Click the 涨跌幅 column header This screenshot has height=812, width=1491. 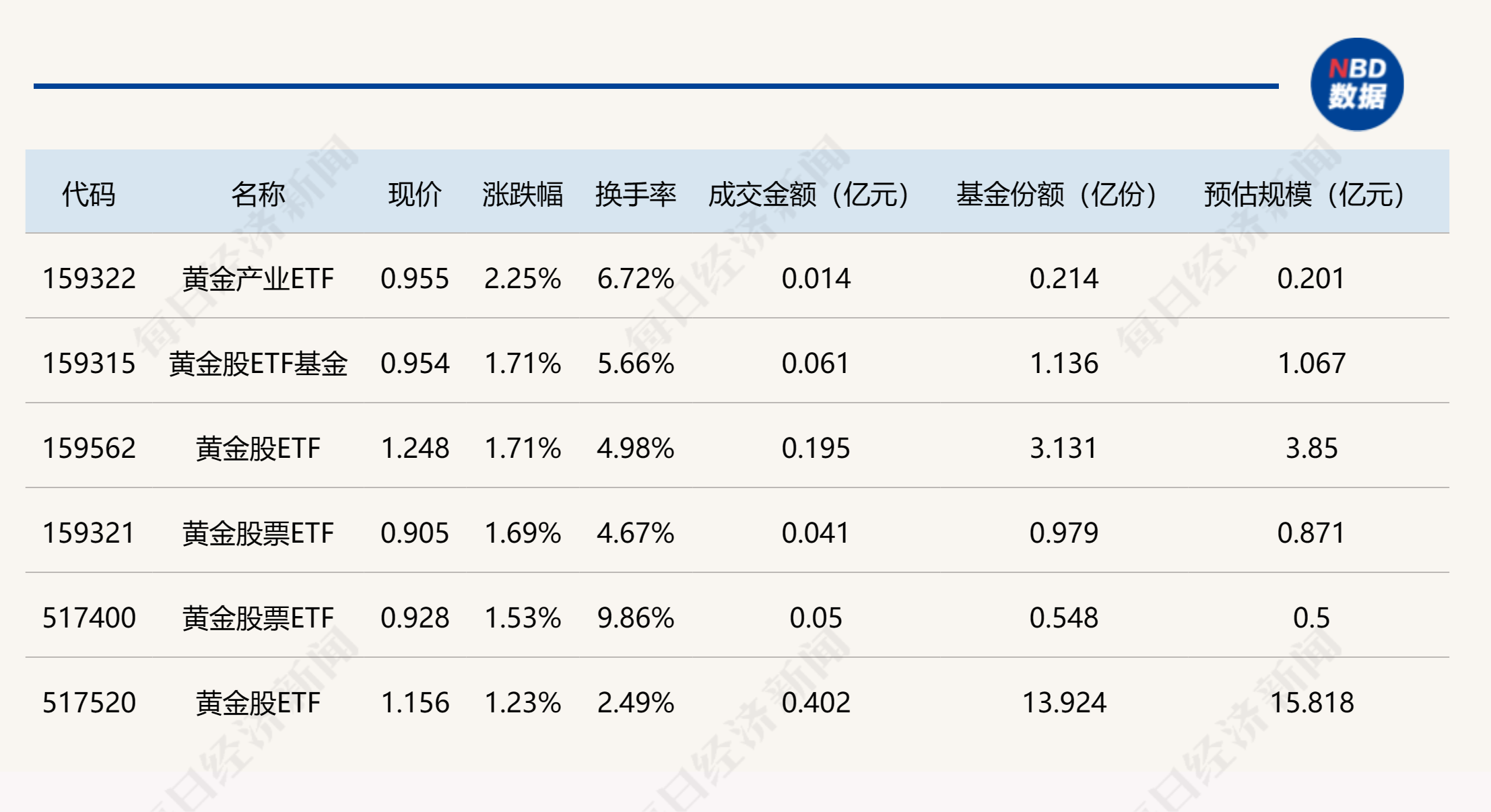click(x=522, y=195)
